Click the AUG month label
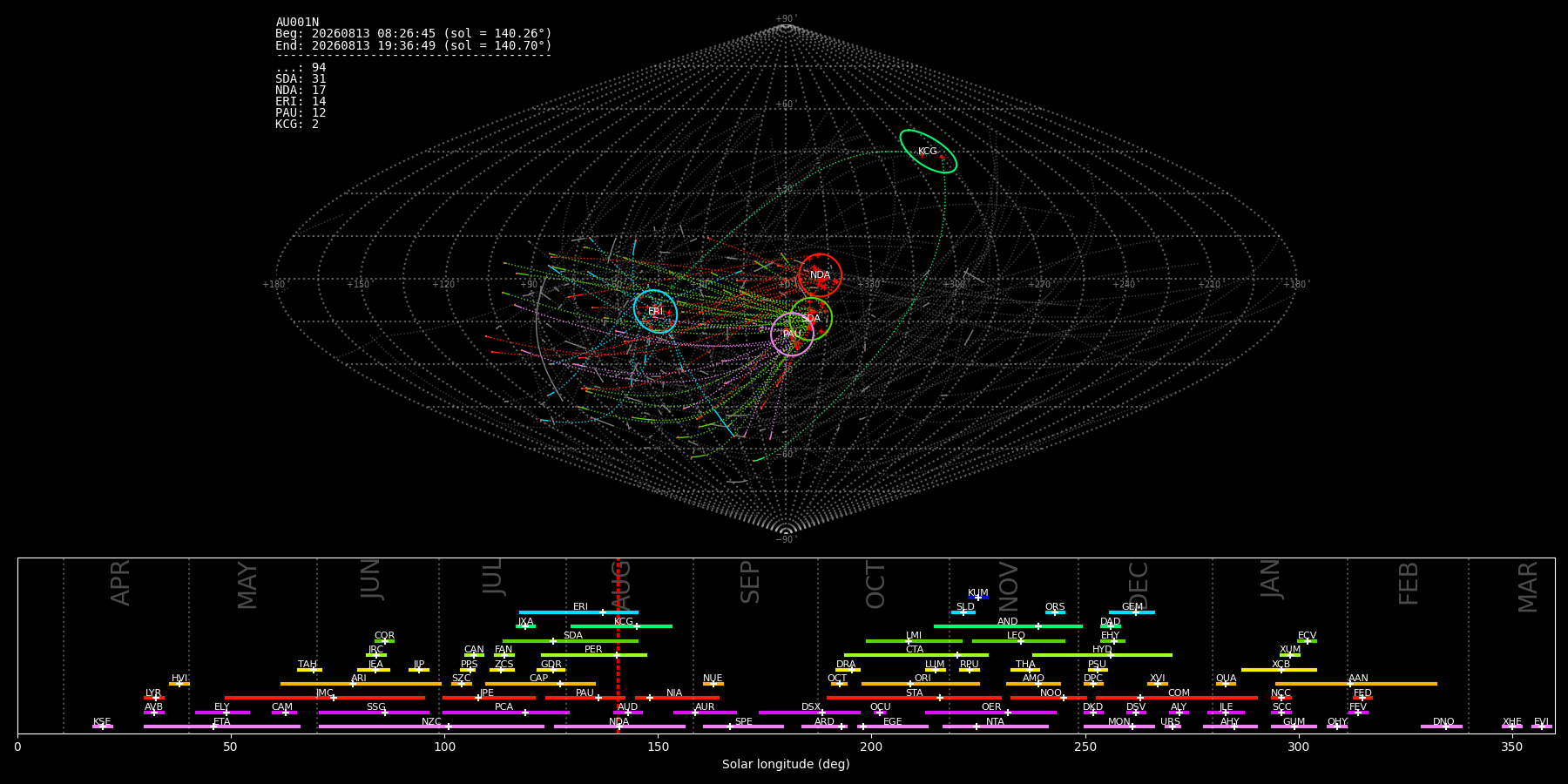Image resolution: width=1568 pixels, height=784 pixels. tap(621, 583)
